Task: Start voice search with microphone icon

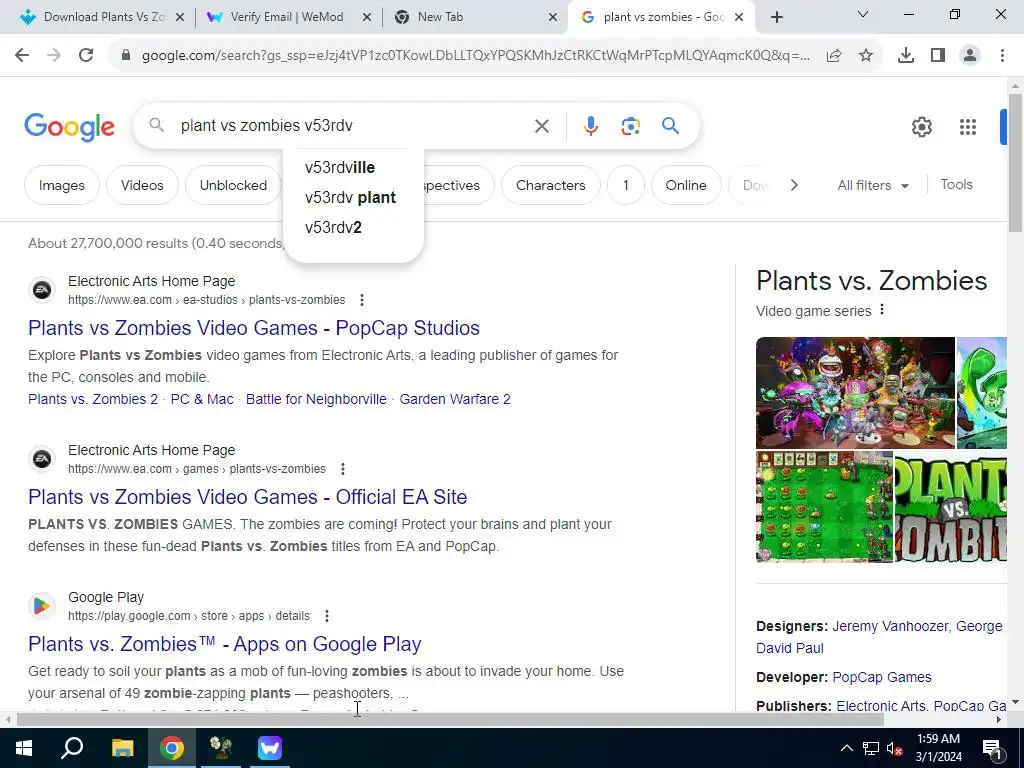Action: point(590,125)
